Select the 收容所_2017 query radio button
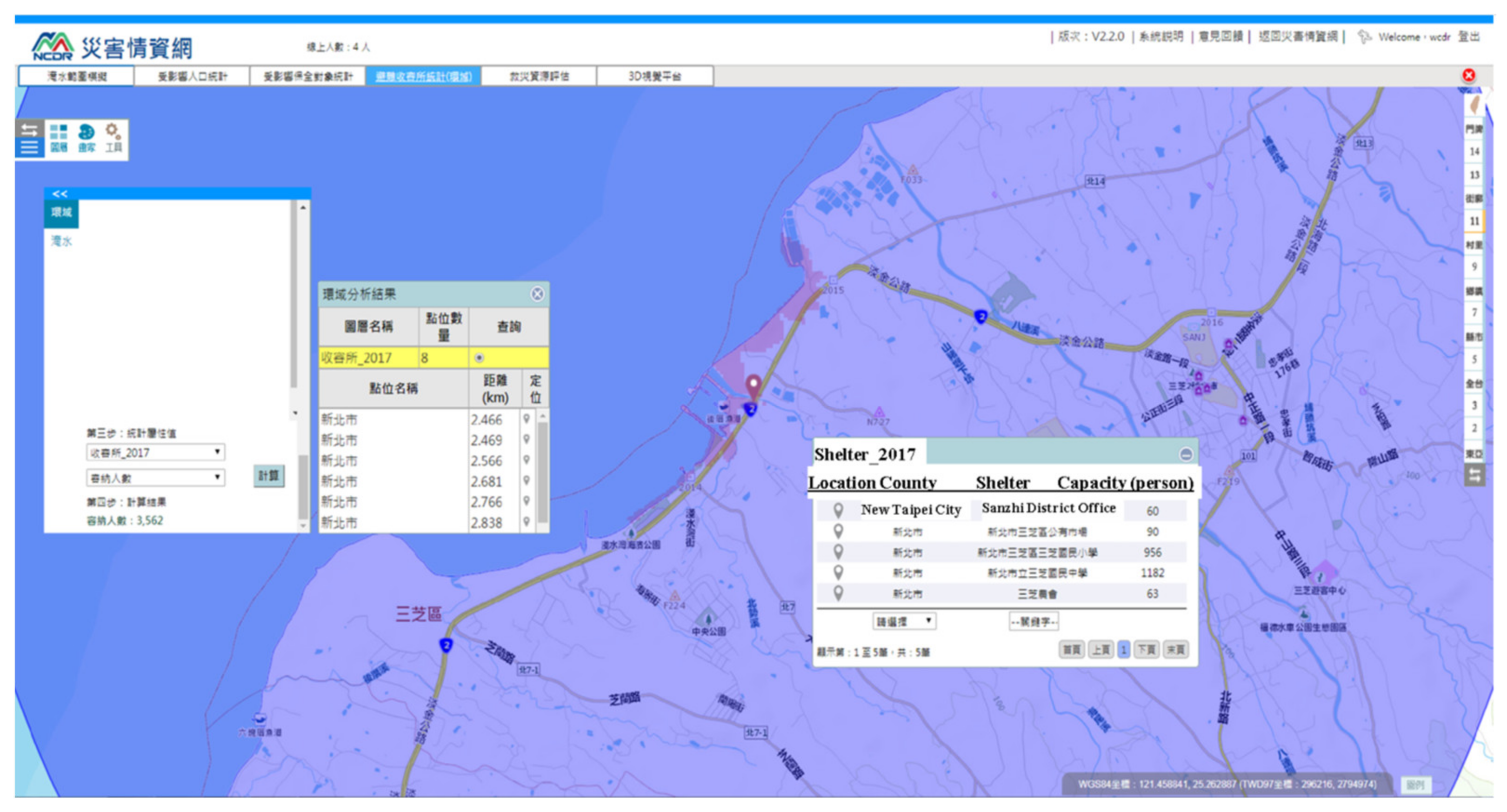The image size is (1507, 812). pos(479,358)
